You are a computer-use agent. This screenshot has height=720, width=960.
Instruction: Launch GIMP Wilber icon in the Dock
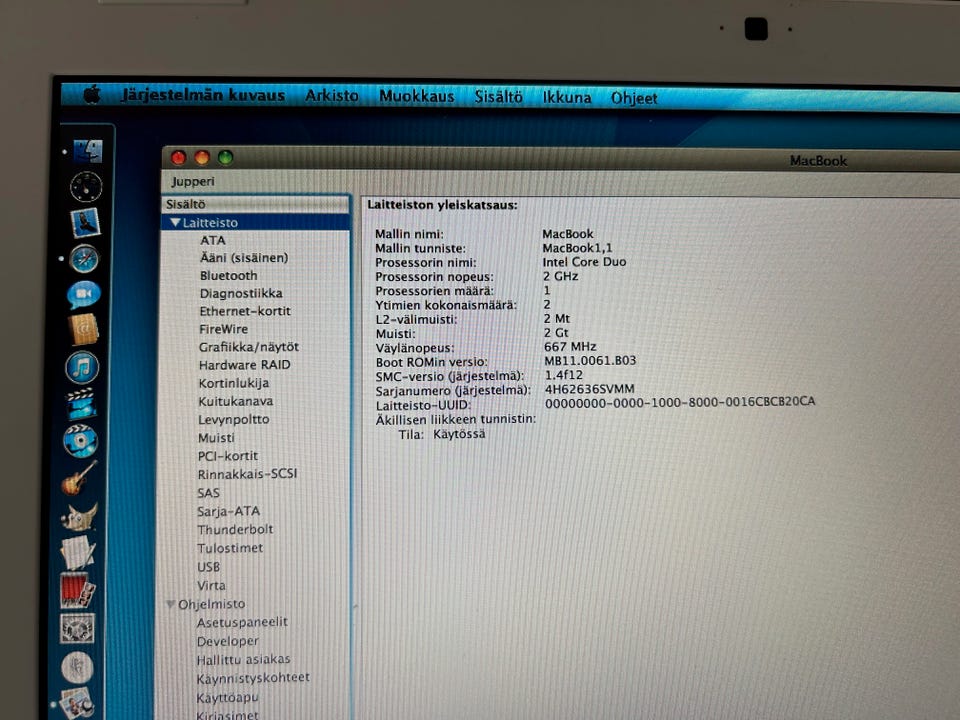[79, 516]
